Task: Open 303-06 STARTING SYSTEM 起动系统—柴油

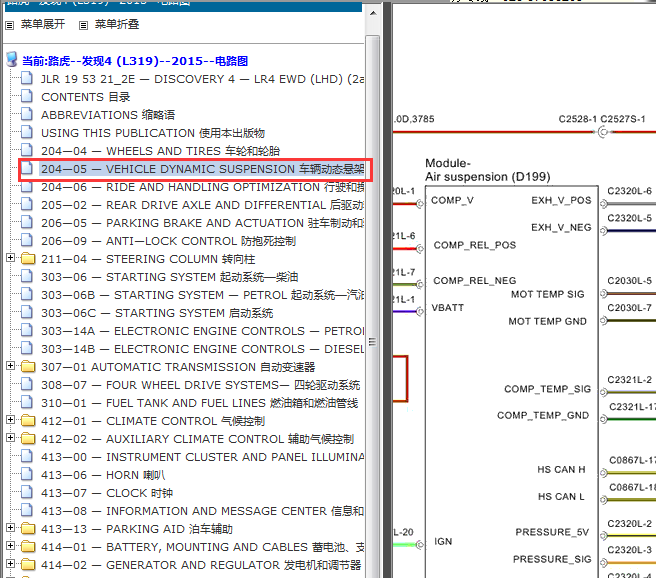Action: 169,277
